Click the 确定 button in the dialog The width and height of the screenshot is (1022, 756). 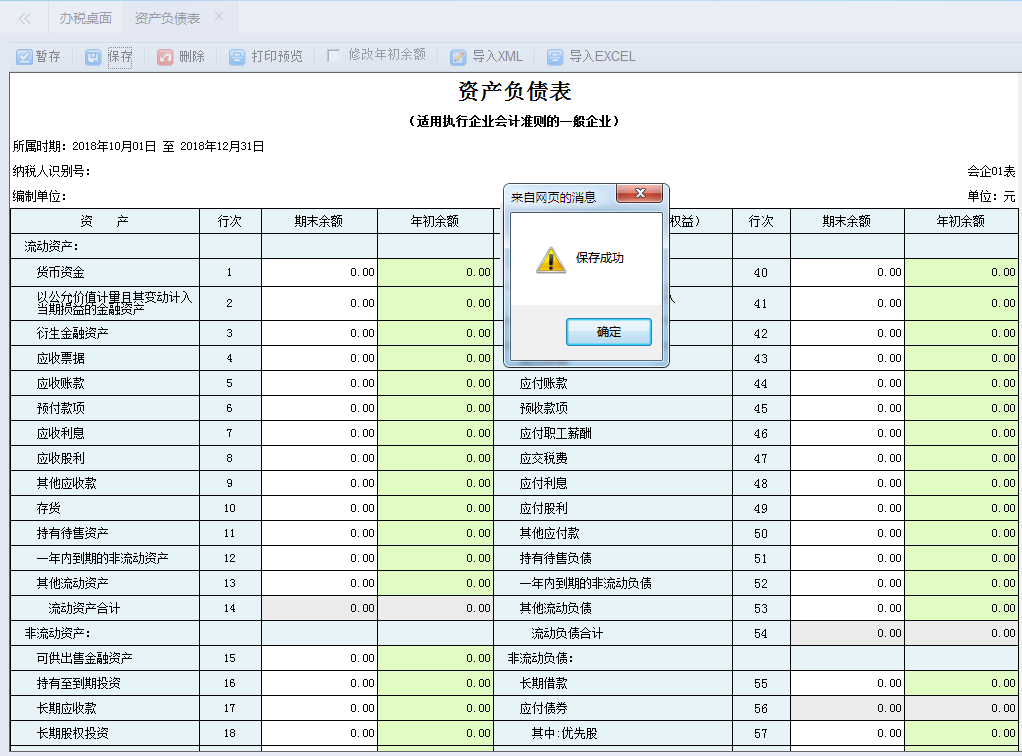[x=608, y=330]
